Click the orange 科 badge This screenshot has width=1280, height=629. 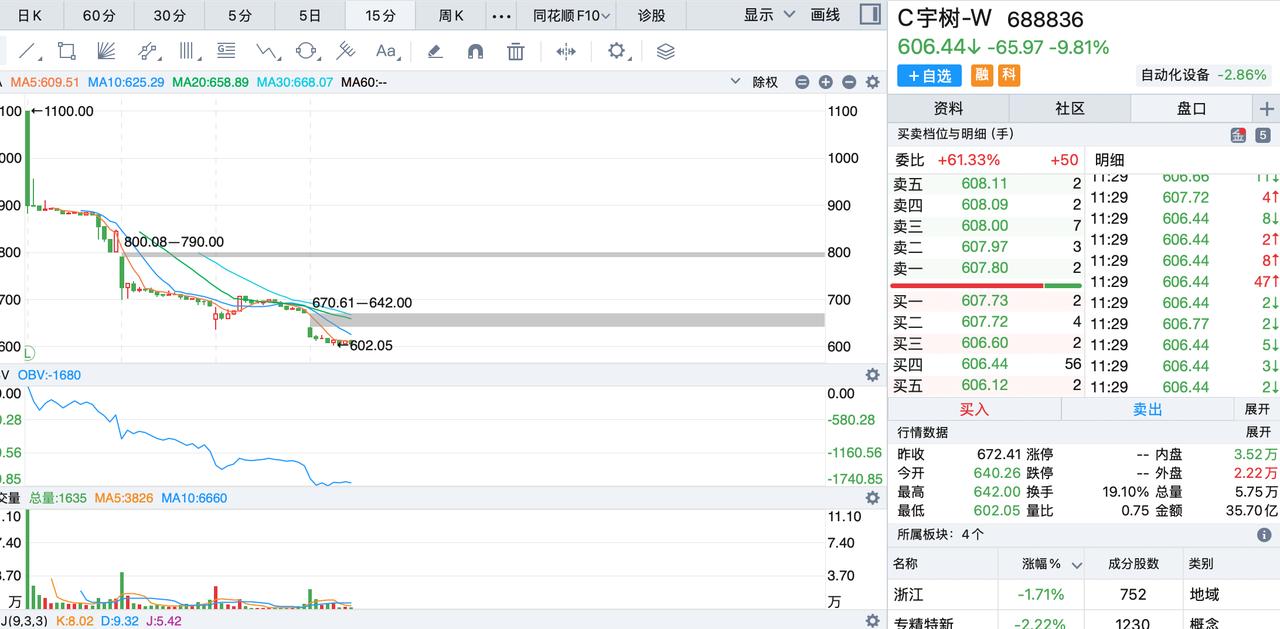pos(1009,74)
